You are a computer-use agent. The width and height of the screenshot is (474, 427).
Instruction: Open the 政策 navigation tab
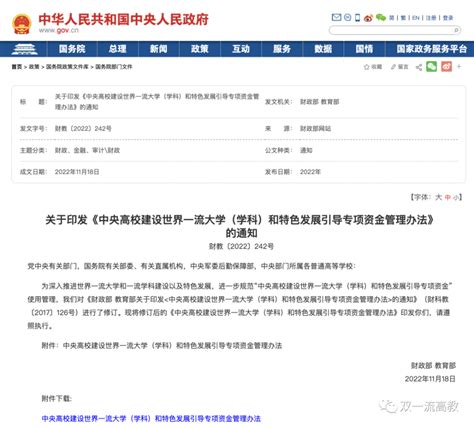click(199, 49)
